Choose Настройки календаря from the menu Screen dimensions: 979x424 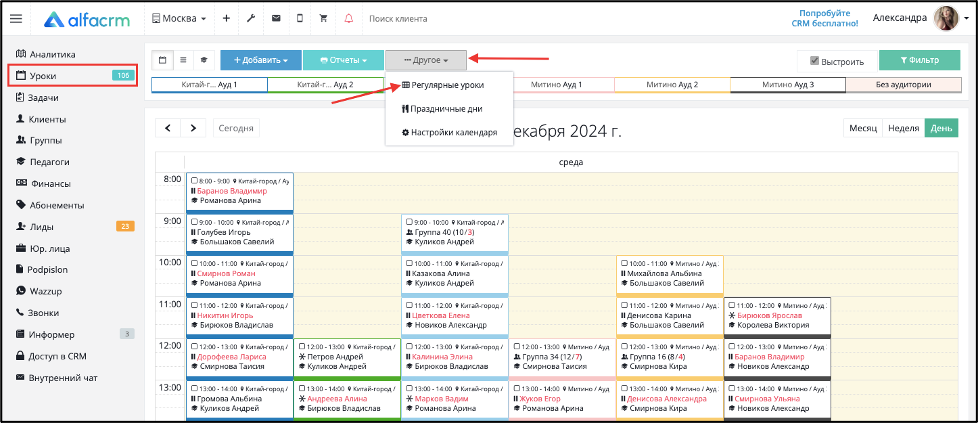(x=448, y=132)
